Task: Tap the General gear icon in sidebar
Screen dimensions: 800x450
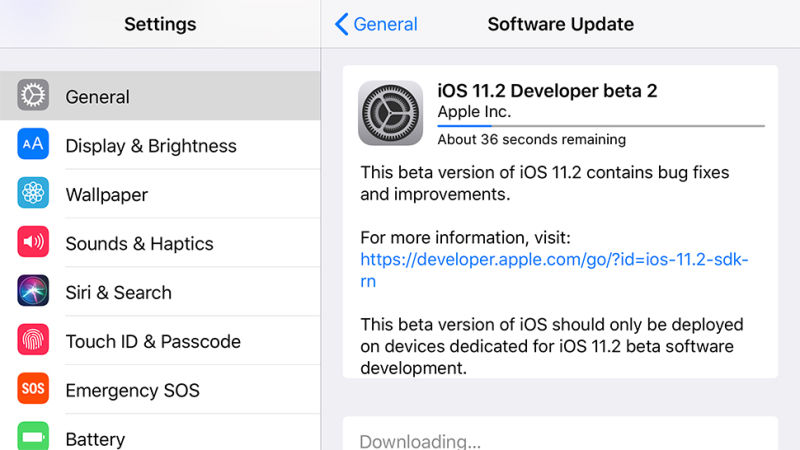Action: click(33, 95)
